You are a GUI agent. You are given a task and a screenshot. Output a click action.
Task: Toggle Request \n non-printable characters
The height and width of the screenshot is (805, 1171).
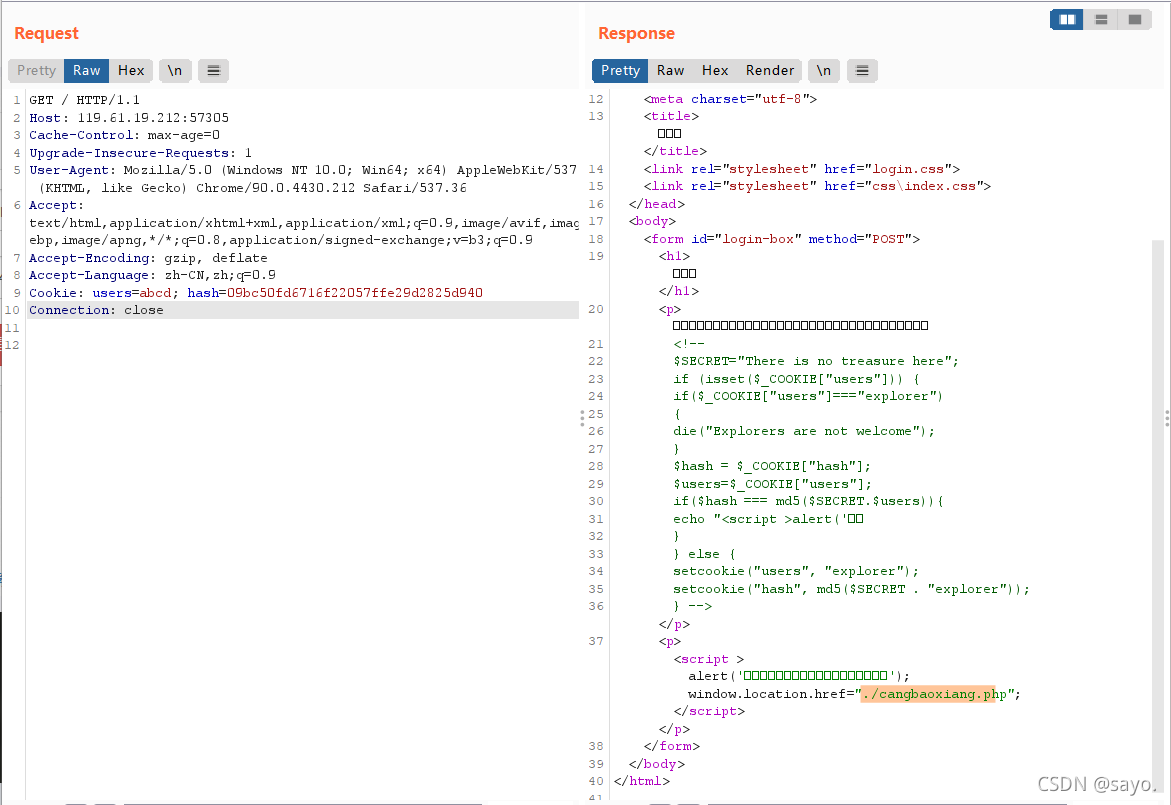[175, 70]
